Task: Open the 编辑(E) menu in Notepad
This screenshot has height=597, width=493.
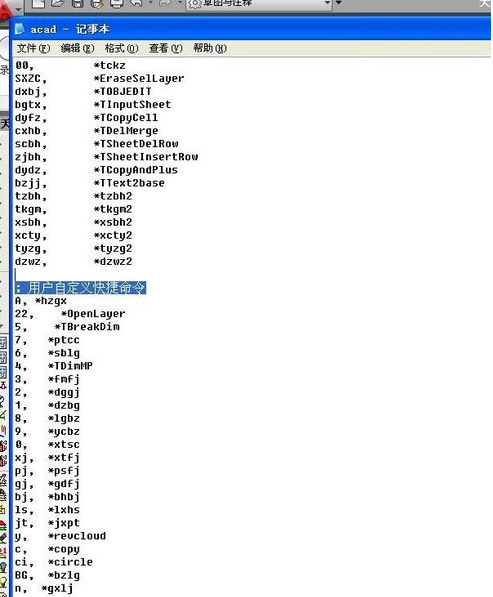Action: click(x=77, y=48)
